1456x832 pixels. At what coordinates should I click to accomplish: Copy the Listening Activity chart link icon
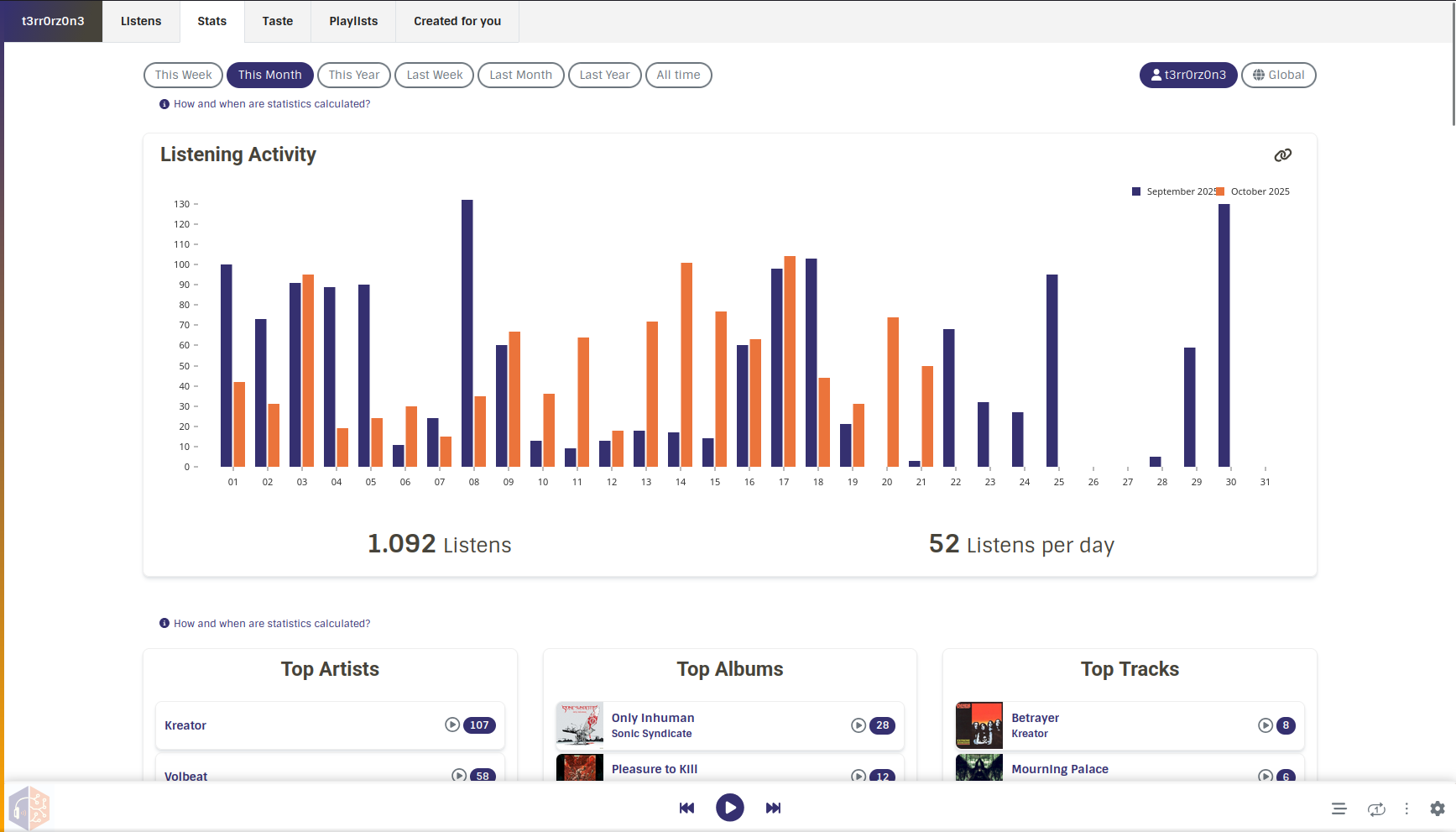pyautogui.click(x=1282, y=155)
